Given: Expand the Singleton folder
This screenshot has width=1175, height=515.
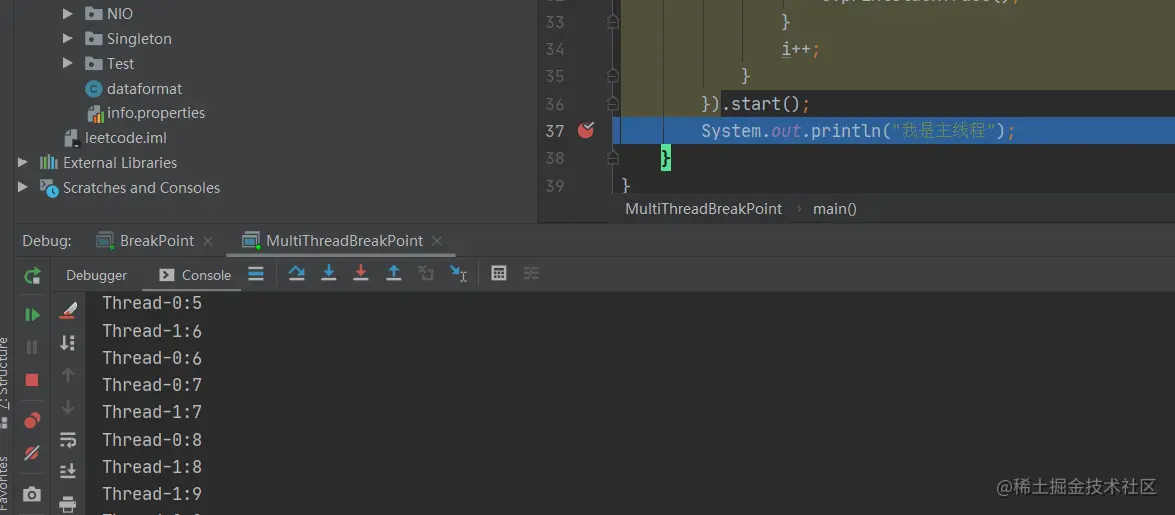Looking at the screenshot, I should [x=68, y=38].
